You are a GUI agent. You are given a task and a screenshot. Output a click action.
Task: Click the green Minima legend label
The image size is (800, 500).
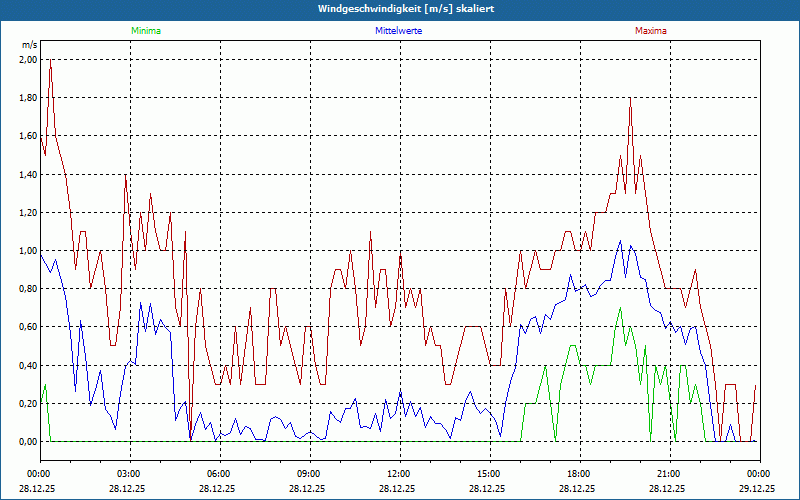[145, 31]
